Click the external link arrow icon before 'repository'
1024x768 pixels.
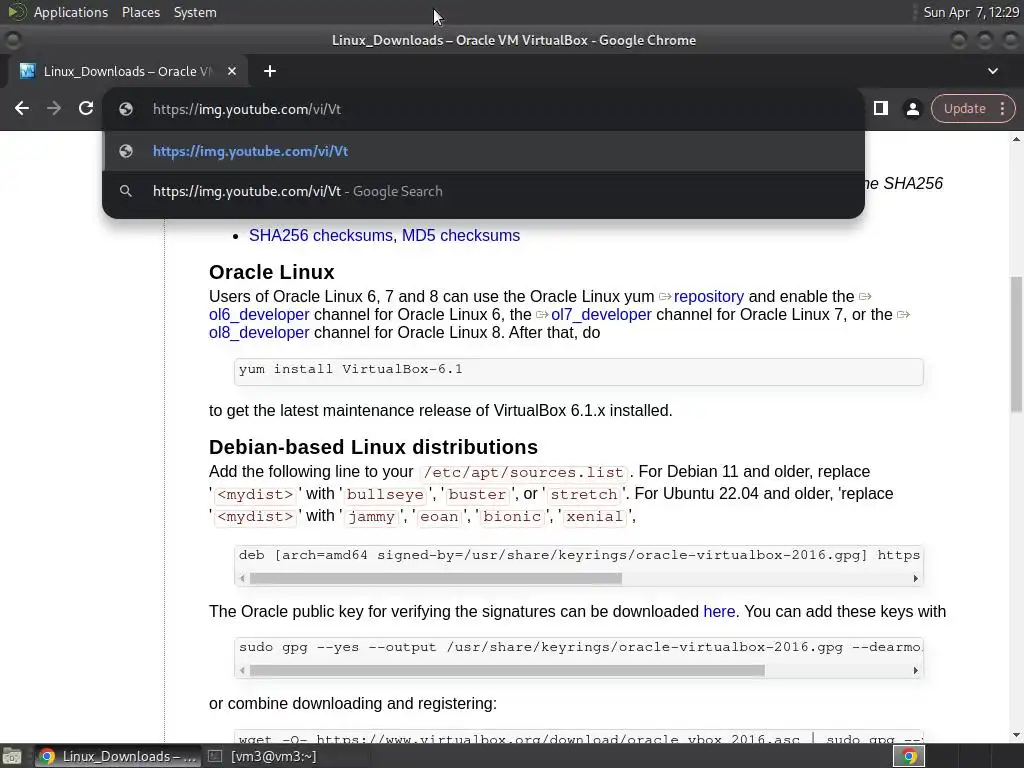tap(665, 297)
